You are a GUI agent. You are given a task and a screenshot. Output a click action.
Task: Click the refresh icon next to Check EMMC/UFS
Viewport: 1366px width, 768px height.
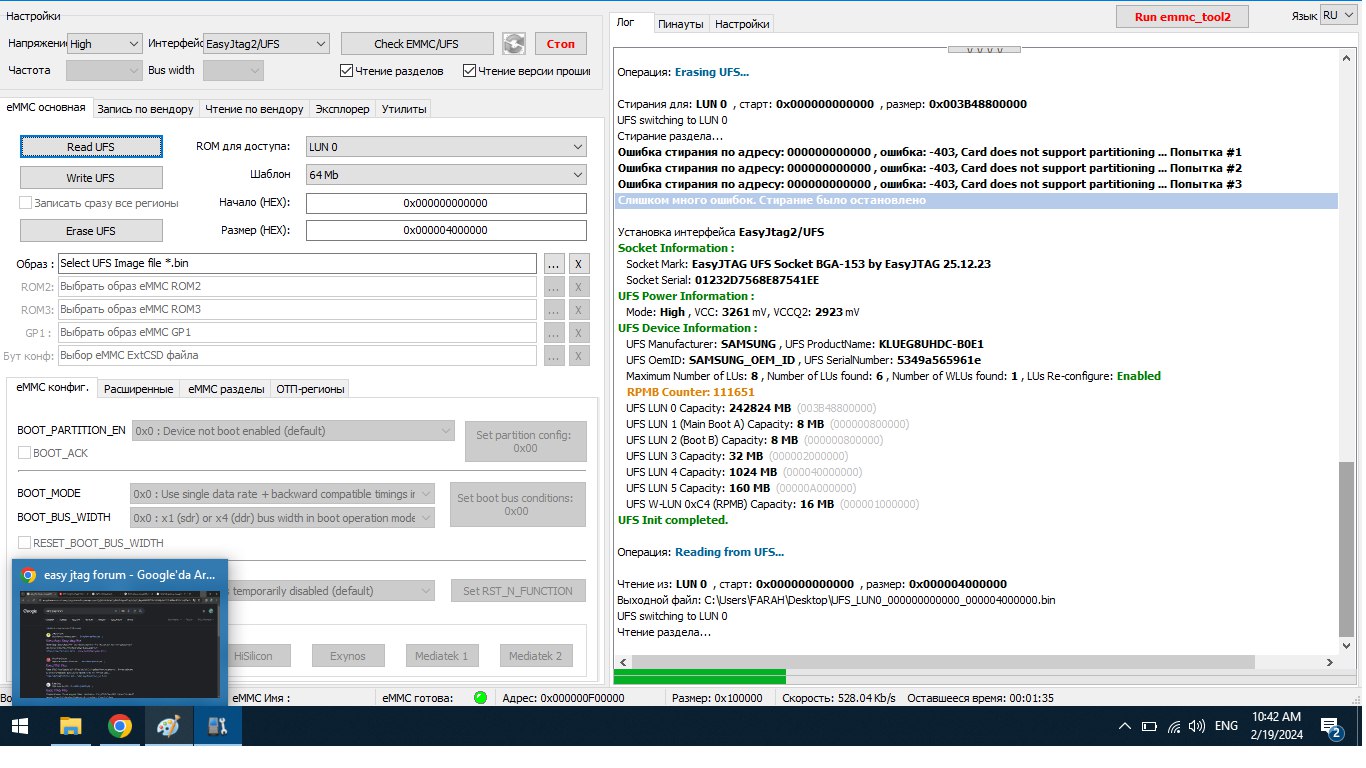pyautogui.click(x=514, y=43)
